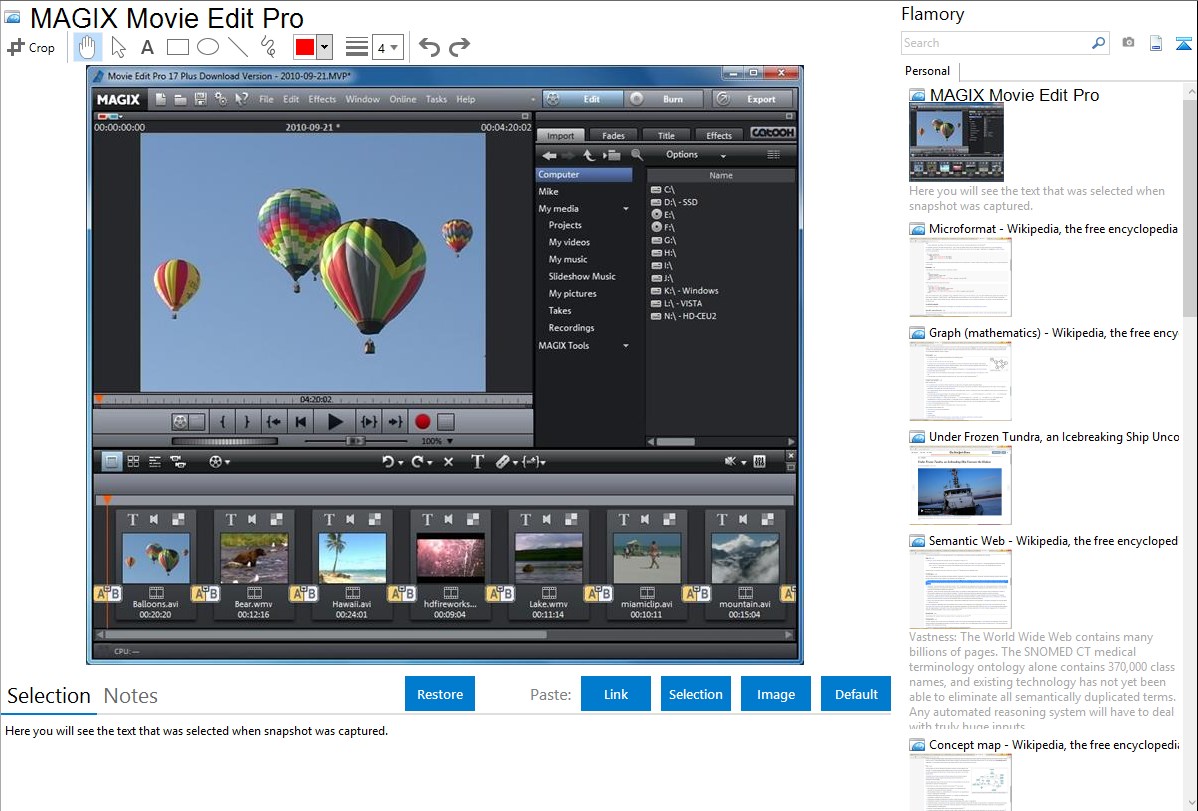Switch to Edit mode in MAGIX
Screen dimensions: 1198x811
point(583,99)
